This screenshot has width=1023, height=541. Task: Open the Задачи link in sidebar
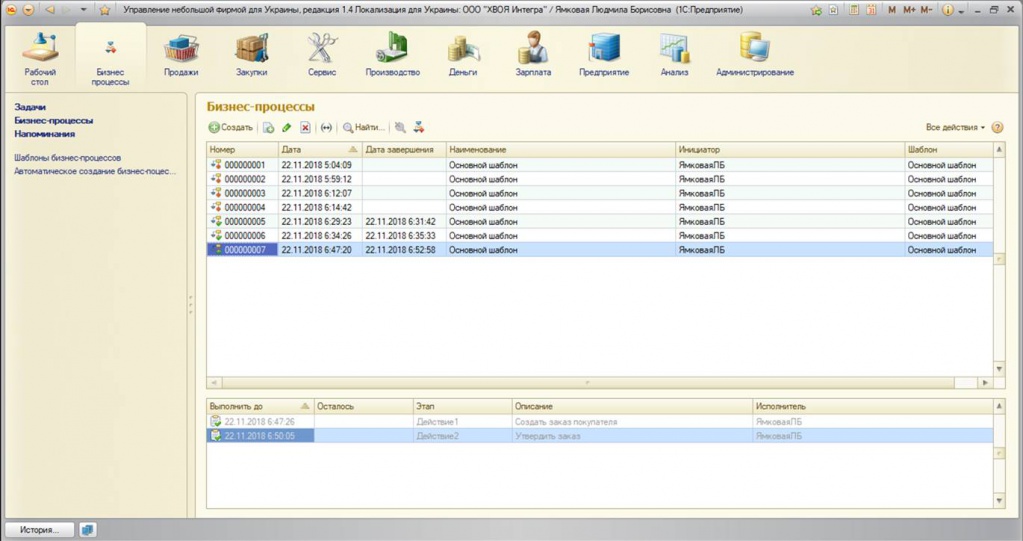click(30, 107)
